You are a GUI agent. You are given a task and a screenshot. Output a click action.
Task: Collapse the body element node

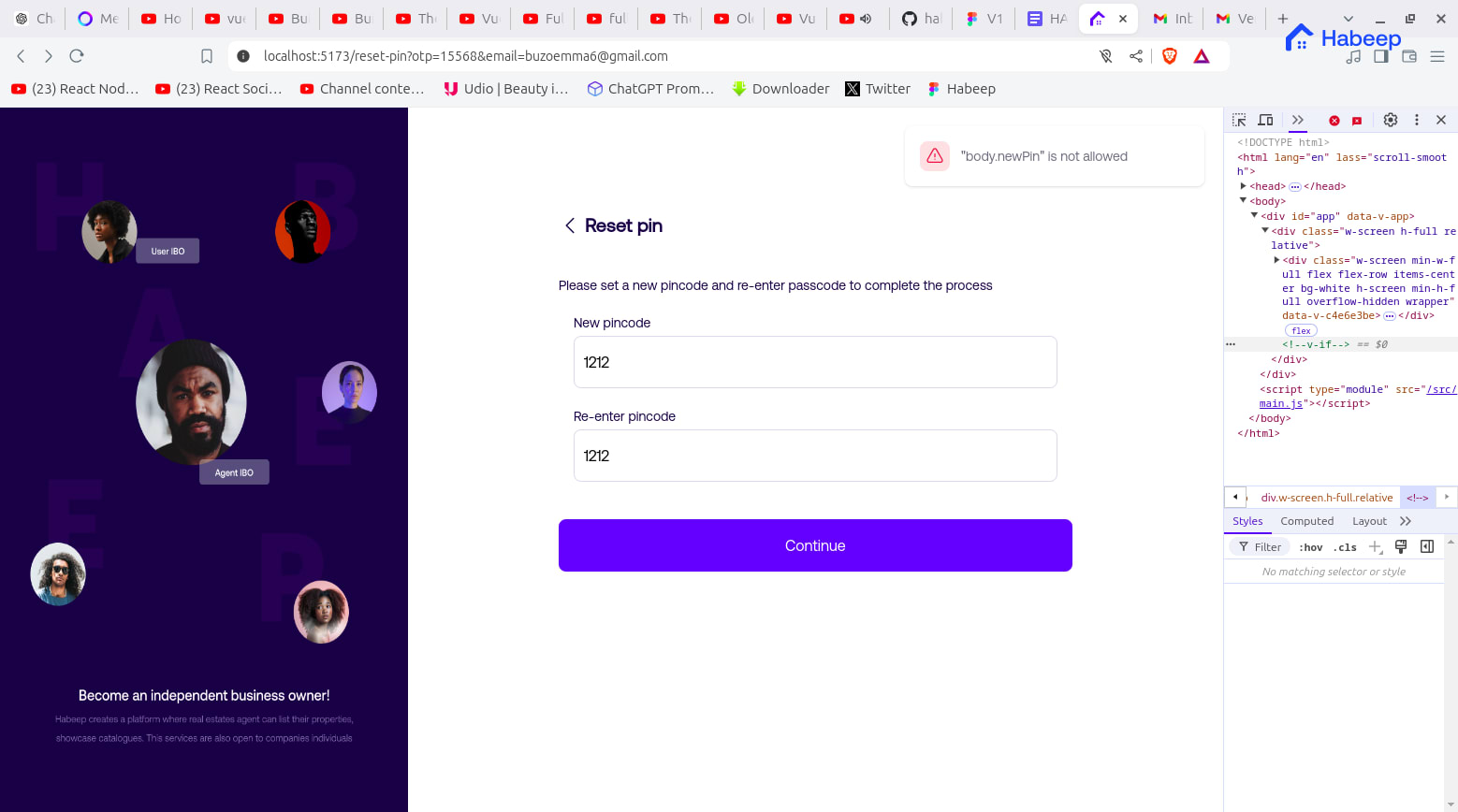(1244, 200)
